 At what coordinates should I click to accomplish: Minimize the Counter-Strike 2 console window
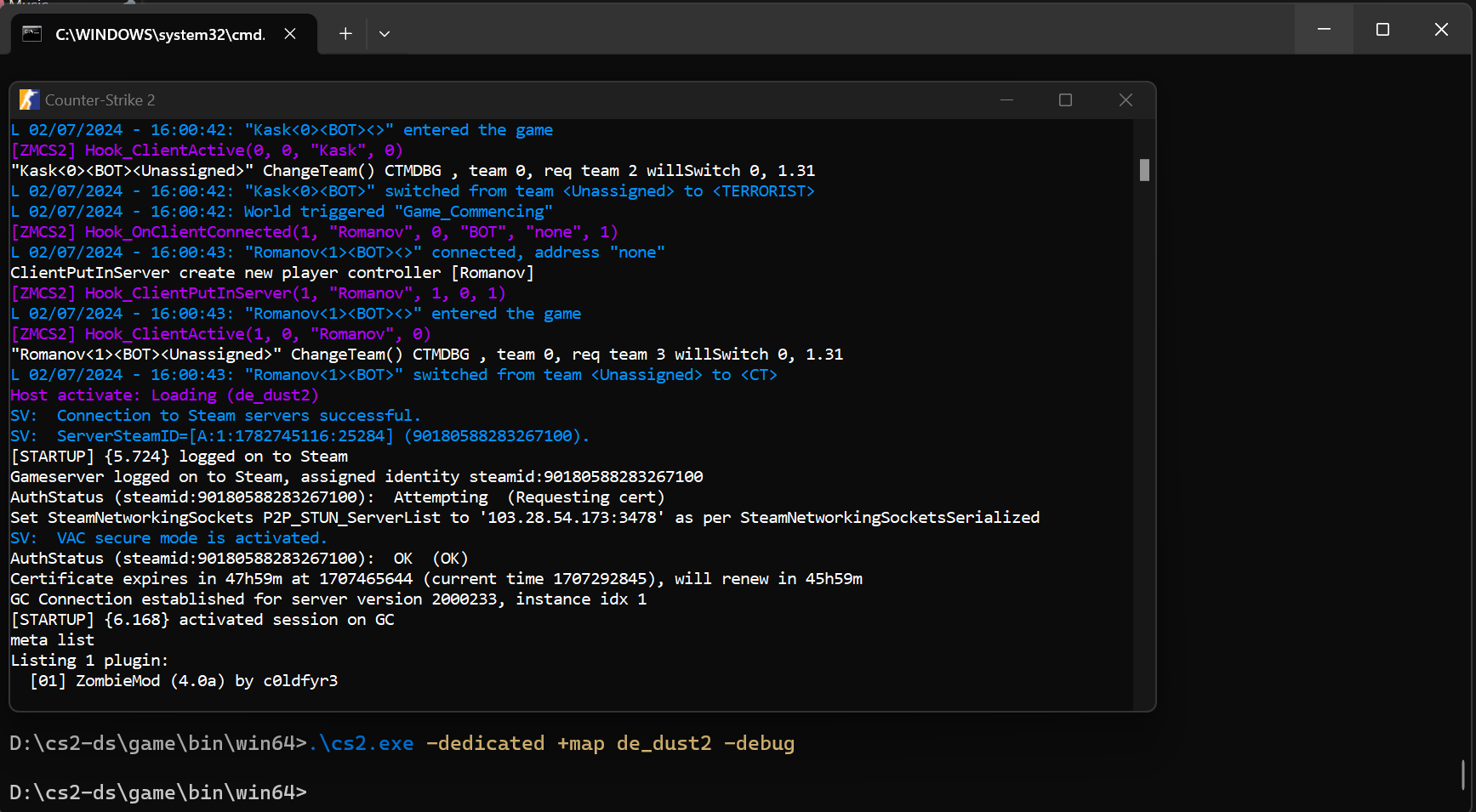(x=1006, y=100)
